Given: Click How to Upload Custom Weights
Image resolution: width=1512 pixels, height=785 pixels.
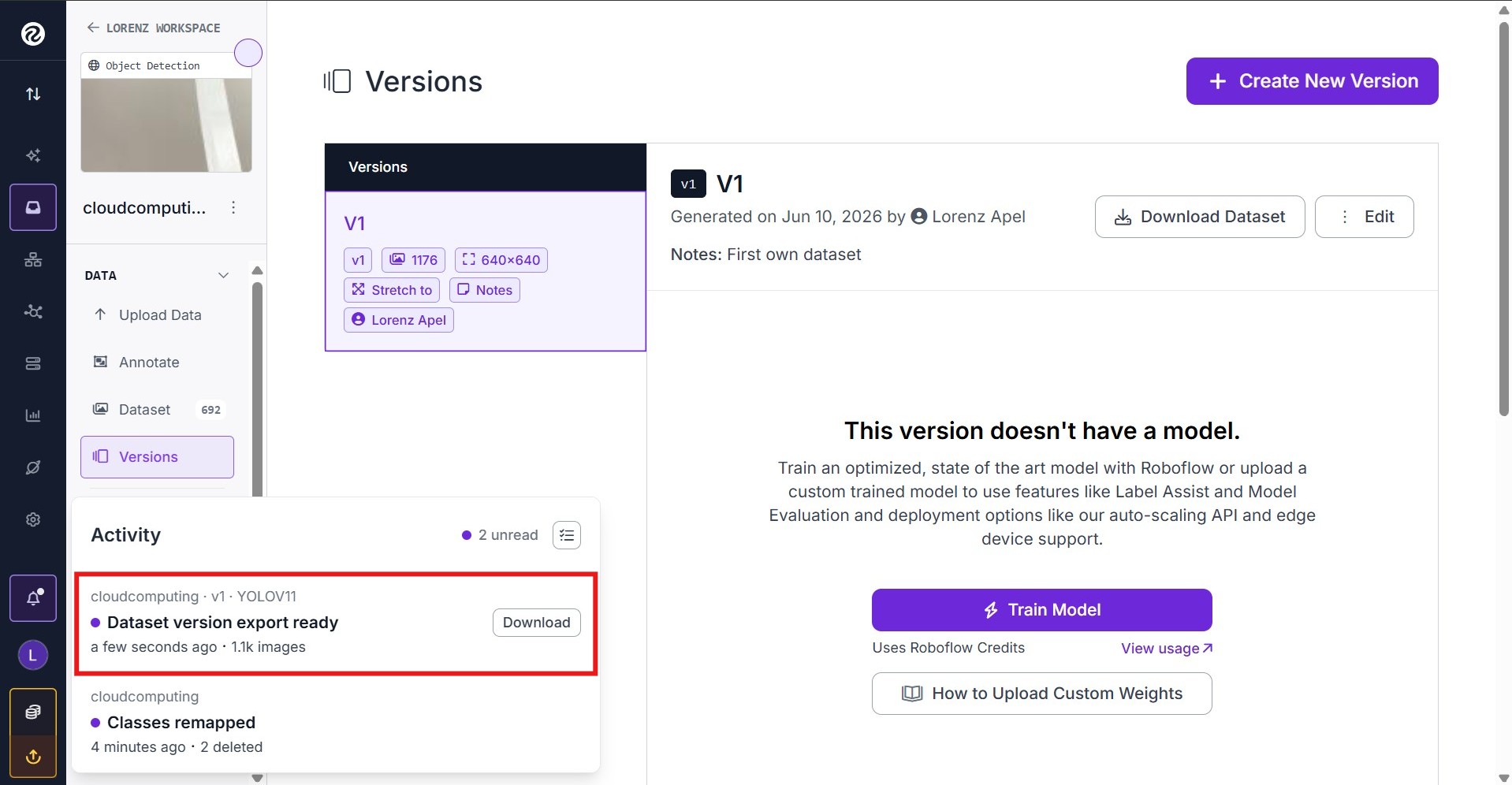Looking at the screenshot, I should point(1042,694).
